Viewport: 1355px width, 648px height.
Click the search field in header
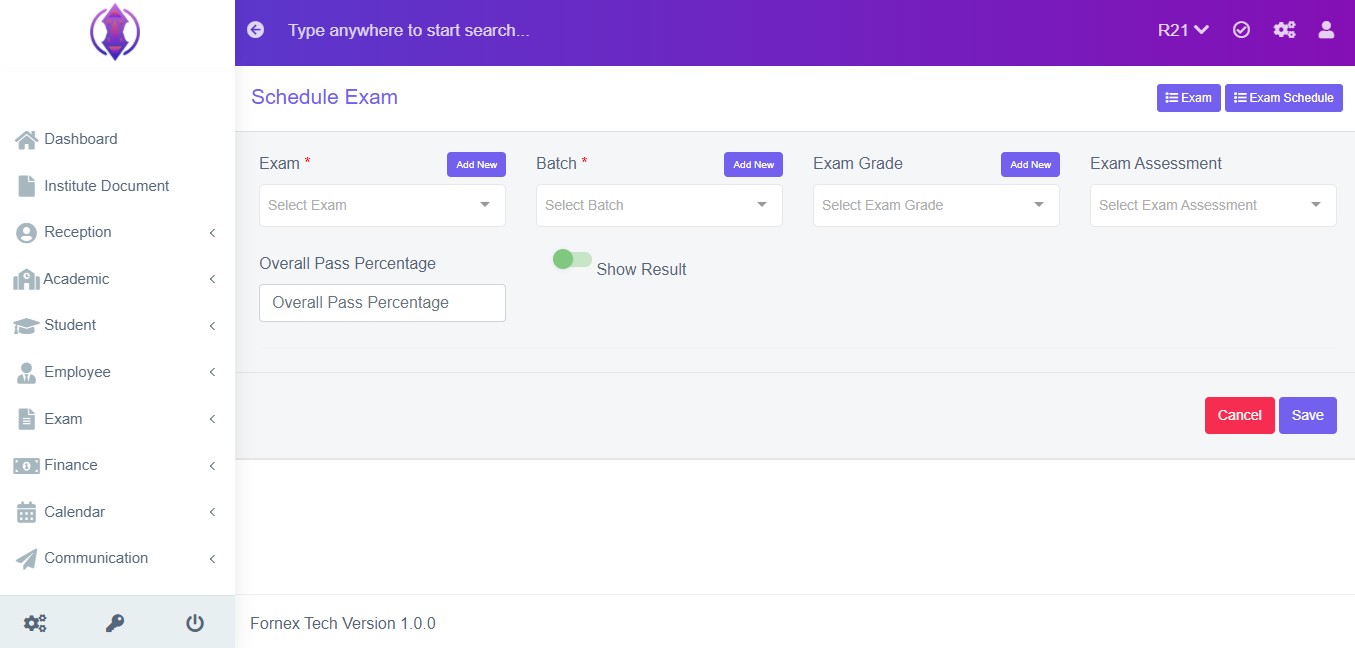tap(408, 30)
